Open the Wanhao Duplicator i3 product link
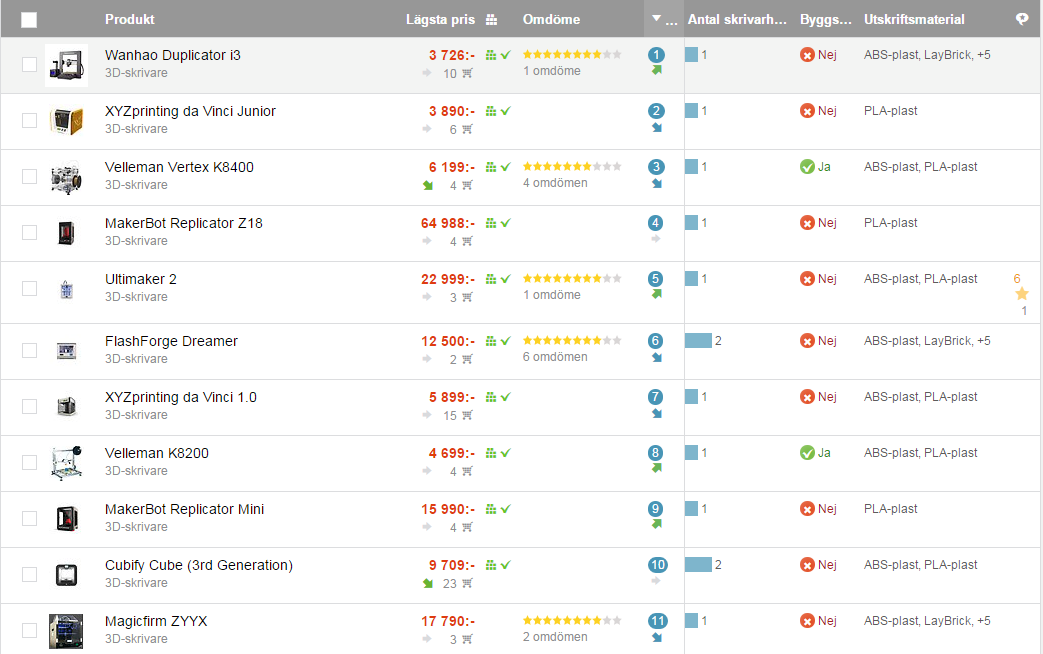 pyautogui.click(x=173, y=55)
